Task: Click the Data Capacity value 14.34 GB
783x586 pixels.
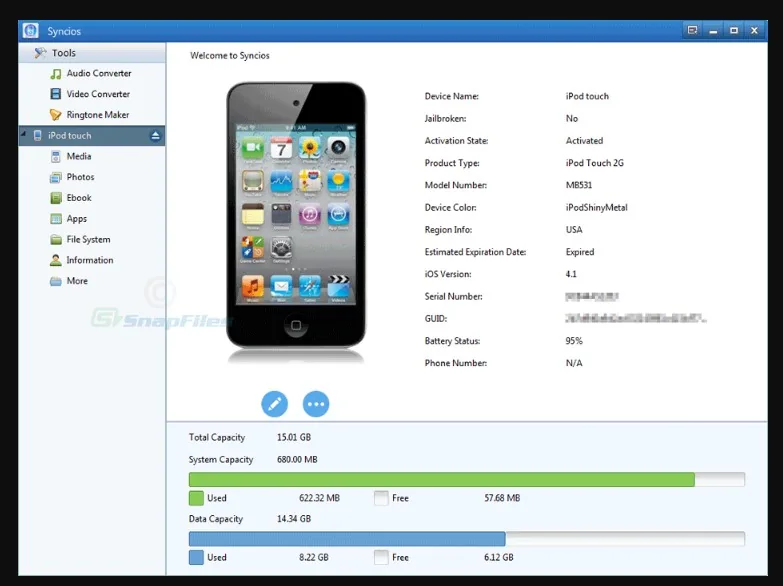Action: (294, 519)
